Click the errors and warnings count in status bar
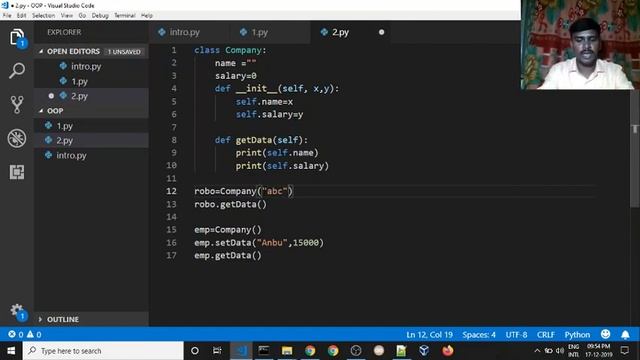Image resolution: width=640 pixels, height=360 pixels. point(25,335)
